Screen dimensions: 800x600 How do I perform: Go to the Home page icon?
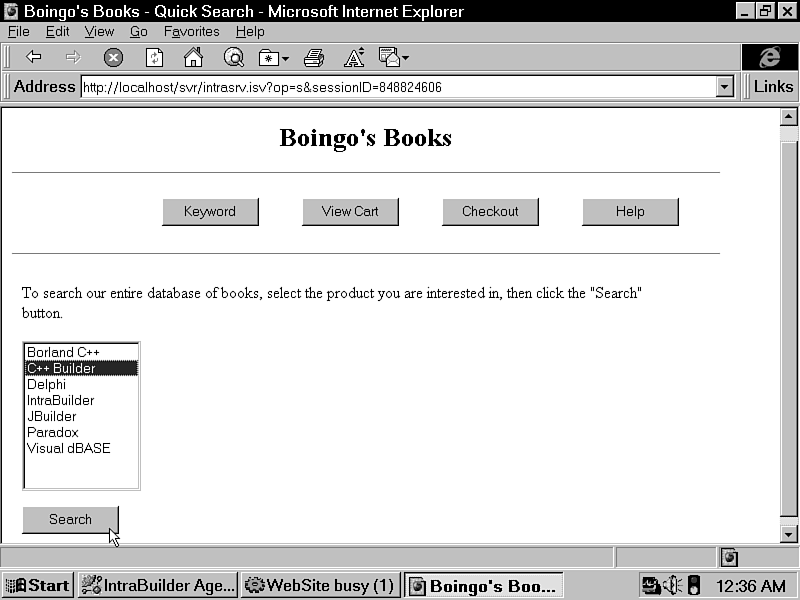click(x=193, y=57)
